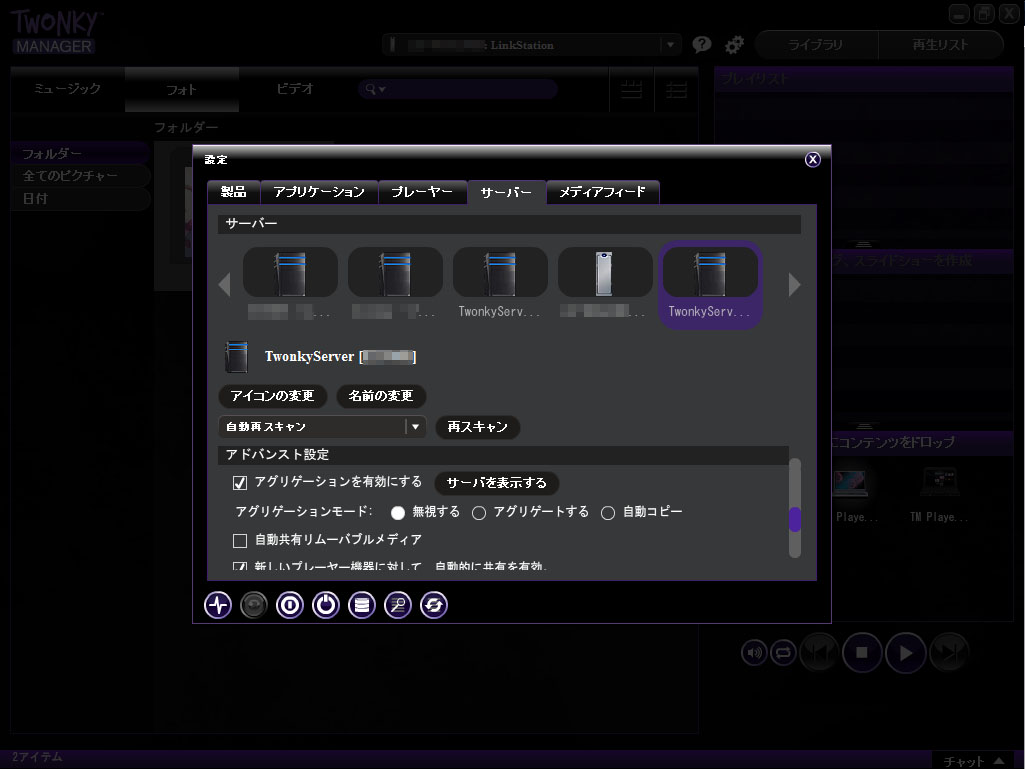Click the 再スキャン button
Image resolution: width=1025 pixels, height=769 pixels.
coord(477,427)
